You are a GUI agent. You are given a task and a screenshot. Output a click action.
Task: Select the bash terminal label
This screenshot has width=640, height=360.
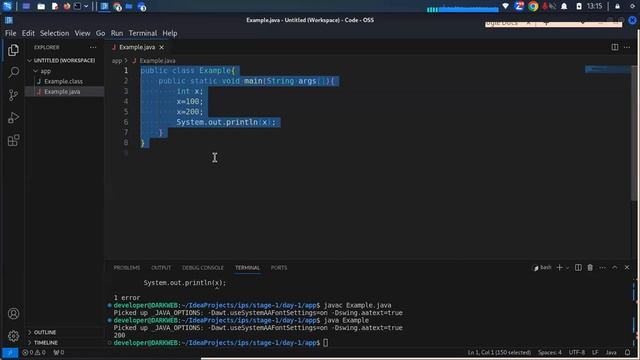[542, 268]
